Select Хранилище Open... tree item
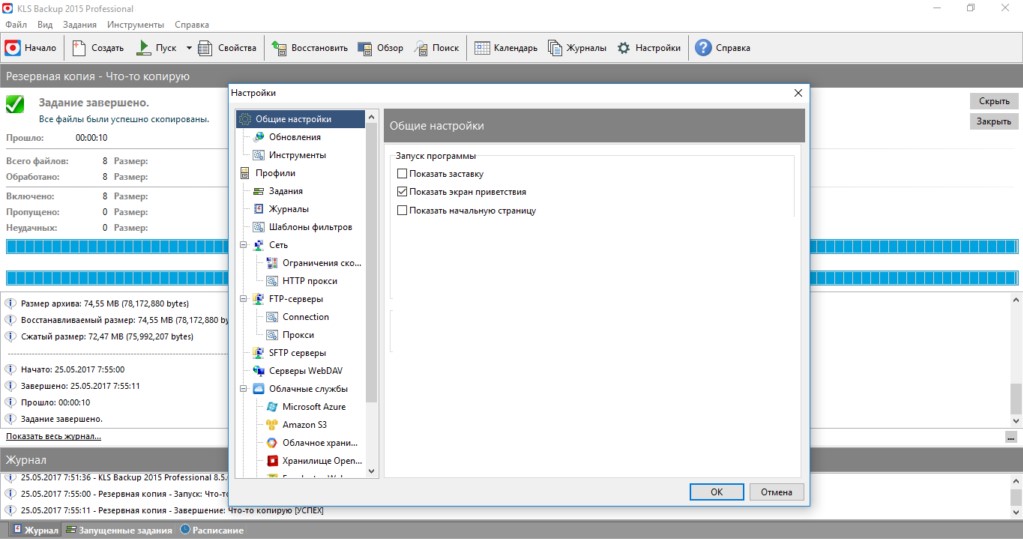 (x=322, y=461)
